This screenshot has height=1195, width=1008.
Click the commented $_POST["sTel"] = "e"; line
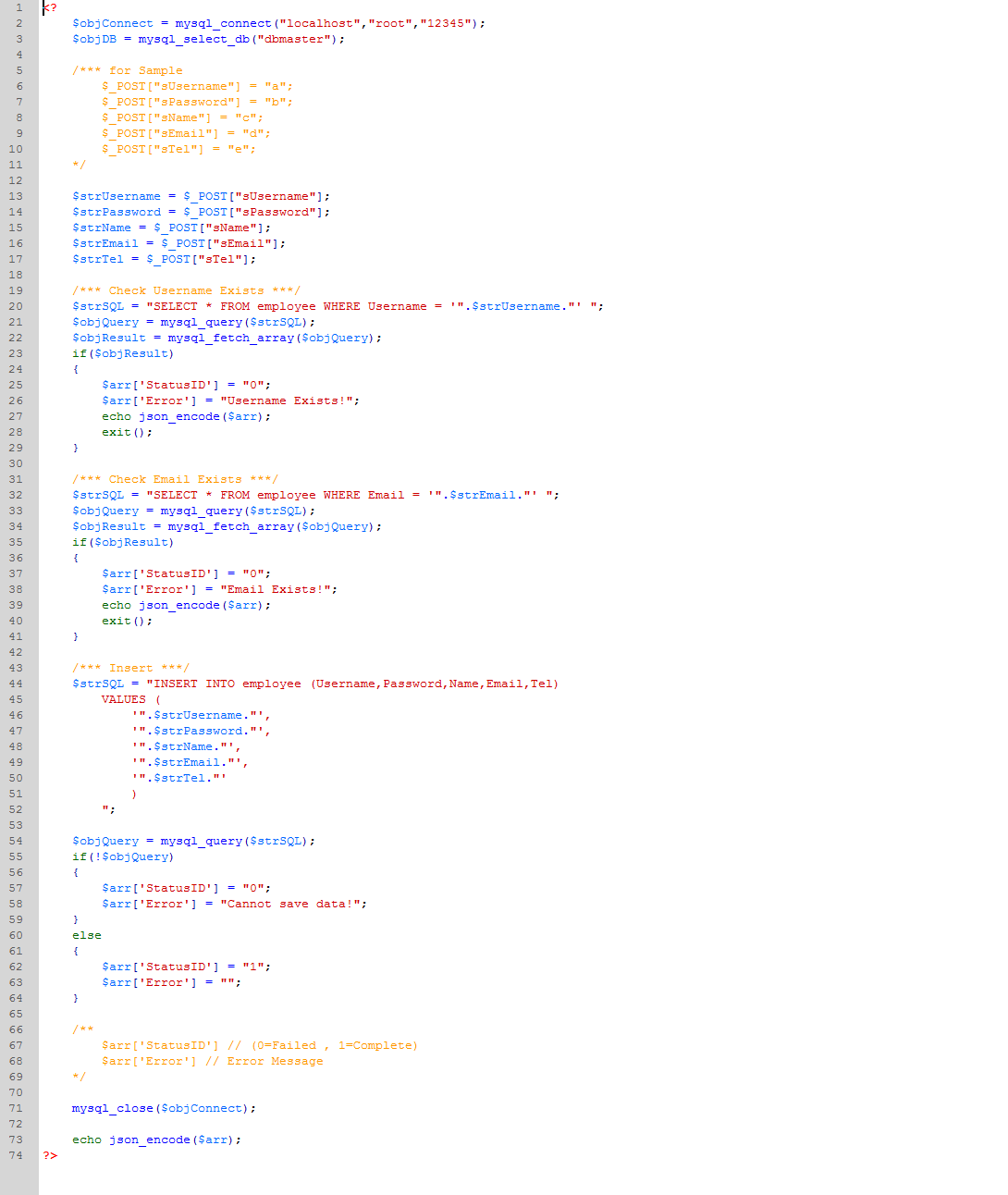point(178,149)
